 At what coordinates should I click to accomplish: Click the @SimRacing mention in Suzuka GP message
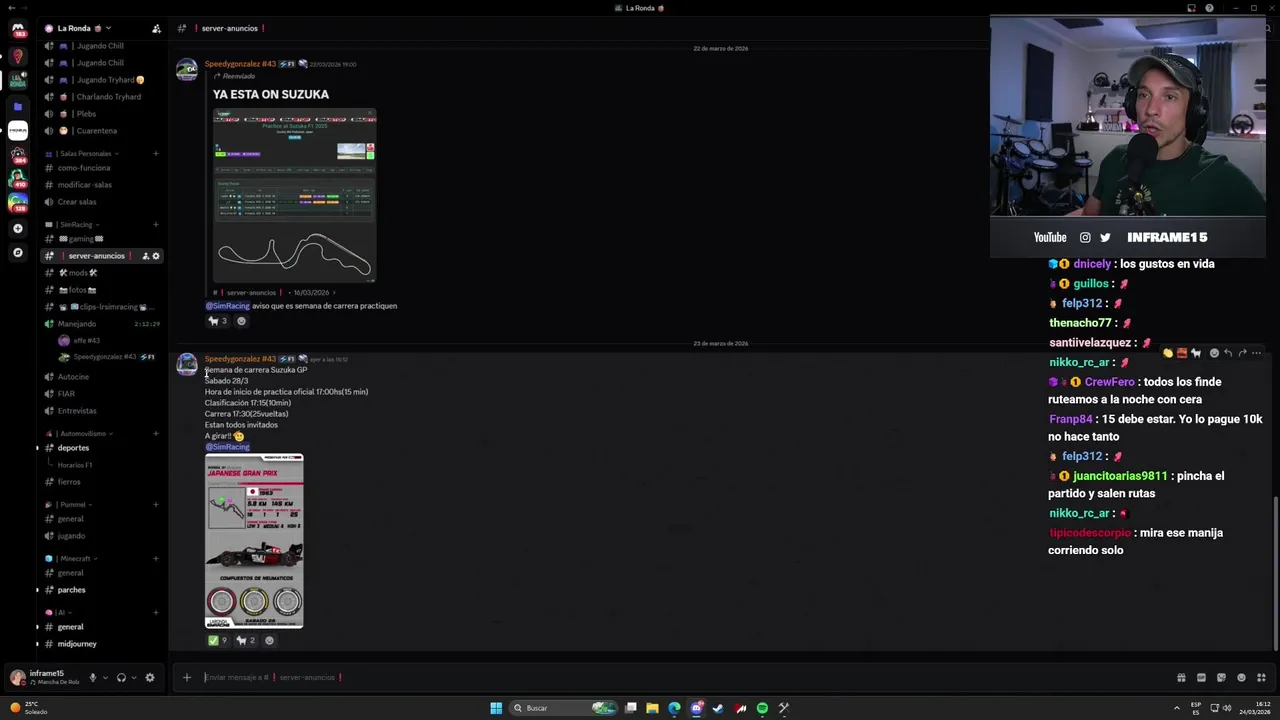point(227,447)
